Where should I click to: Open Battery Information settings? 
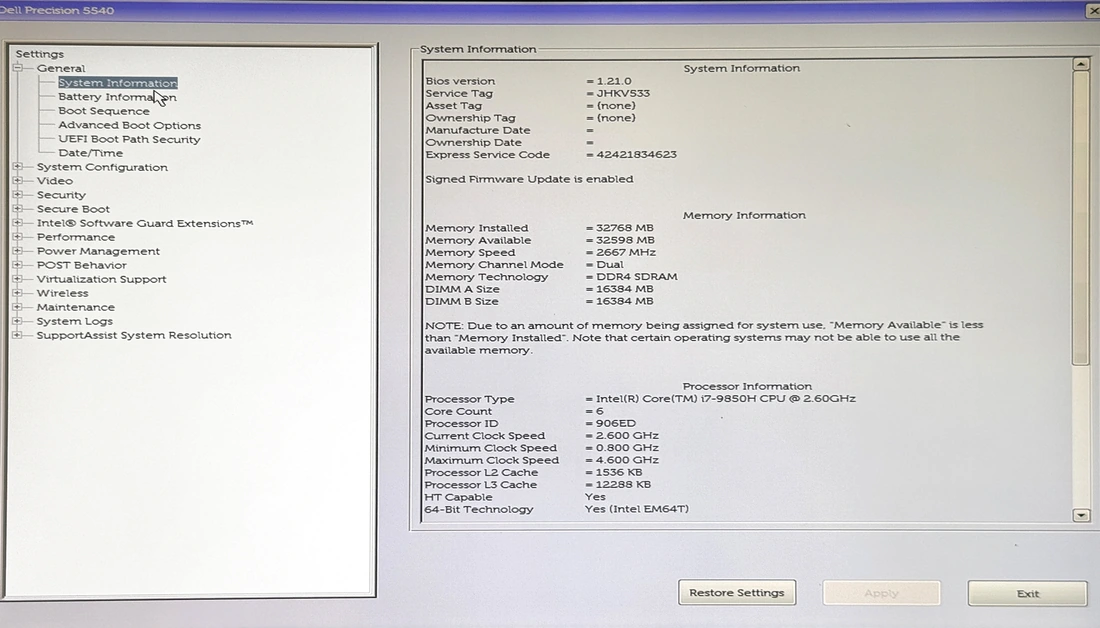pos(116,97)
